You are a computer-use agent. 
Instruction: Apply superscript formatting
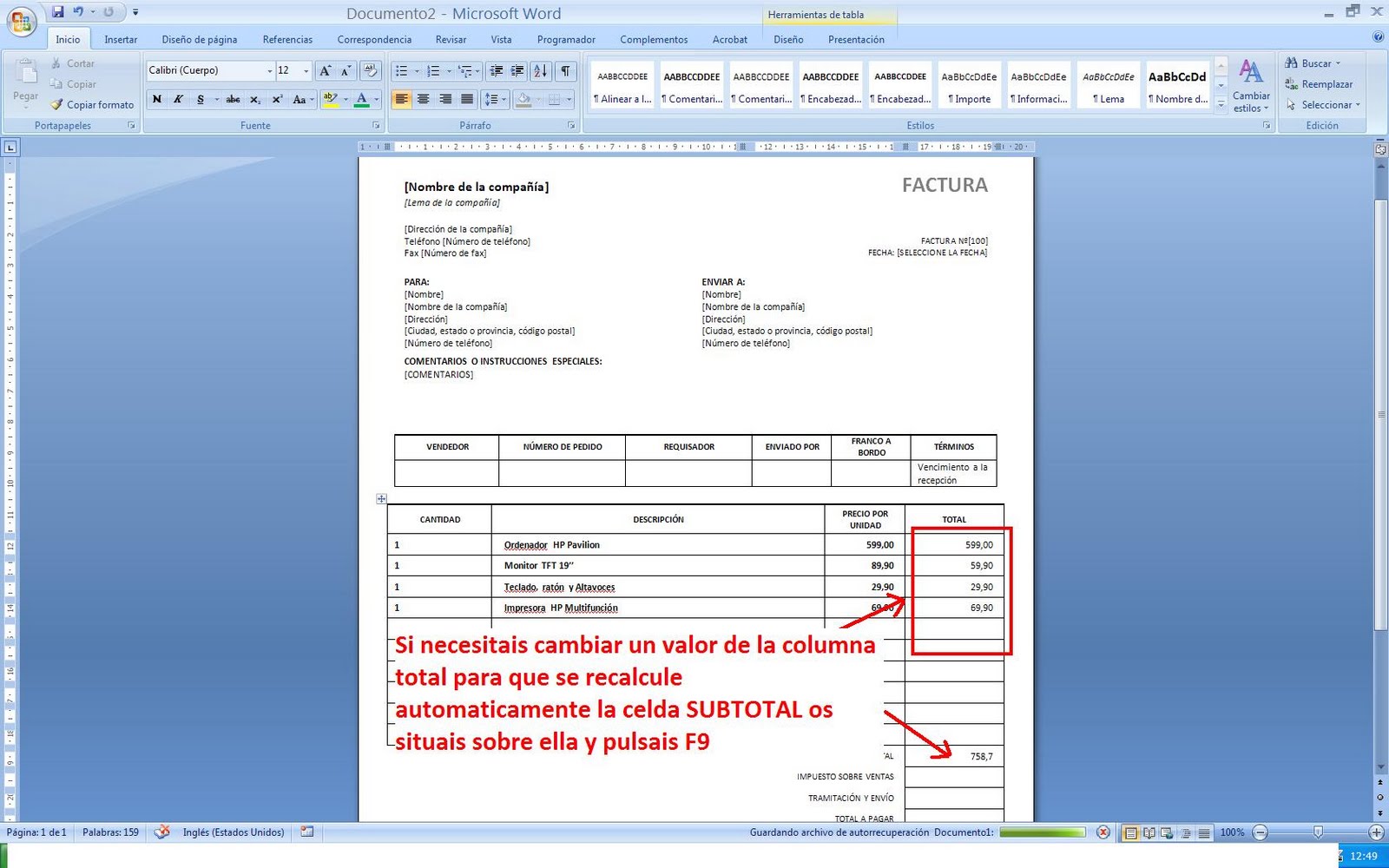pos(277,99)
